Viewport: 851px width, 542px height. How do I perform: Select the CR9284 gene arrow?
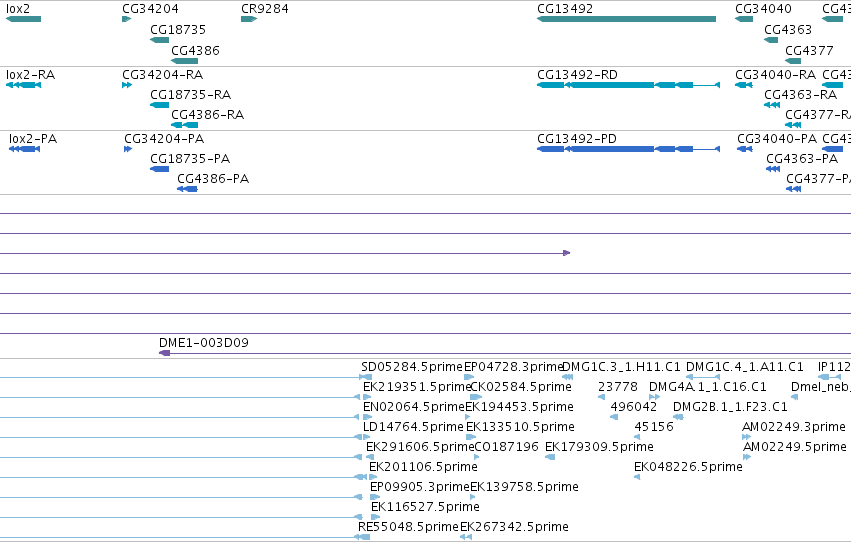pyautogui.click(x=249, y=19)
